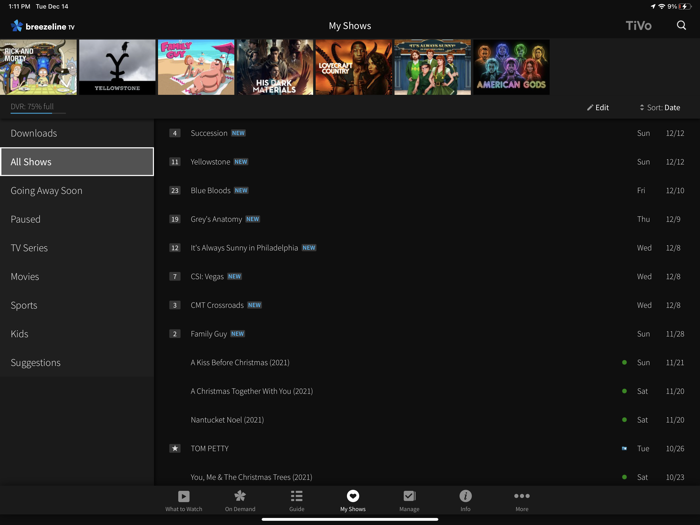The image size is (700, 525).
Task: Show Going Away Soon category
Action: (x=77, y=191)
